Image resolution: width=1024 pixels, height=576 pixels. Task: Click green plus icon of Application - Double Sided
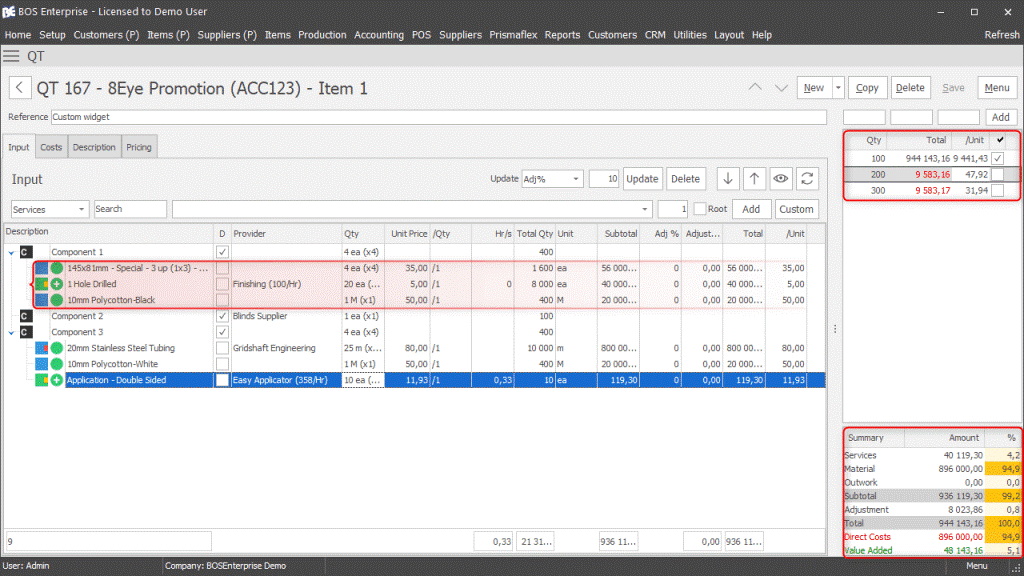click(57, 380)
